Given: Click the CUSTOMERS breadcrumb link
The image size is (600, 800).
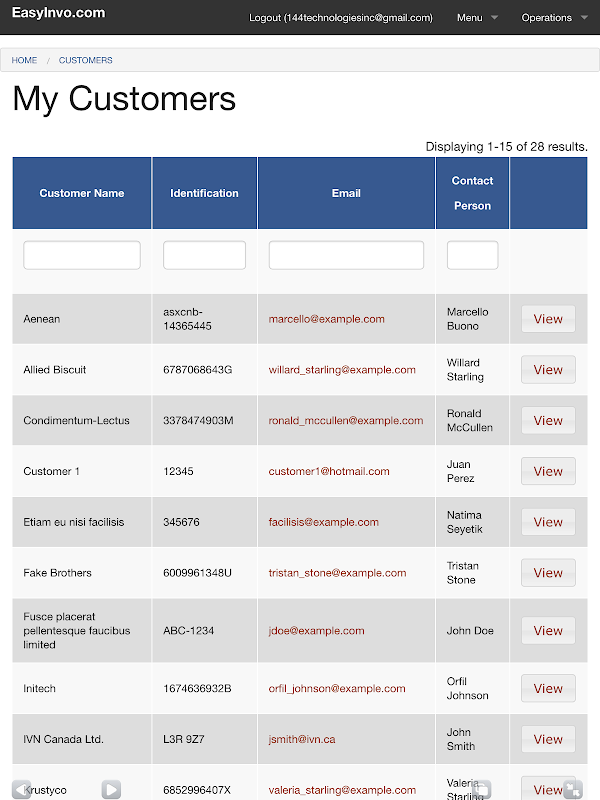Looking at the screenshot, I should point(86,60).
